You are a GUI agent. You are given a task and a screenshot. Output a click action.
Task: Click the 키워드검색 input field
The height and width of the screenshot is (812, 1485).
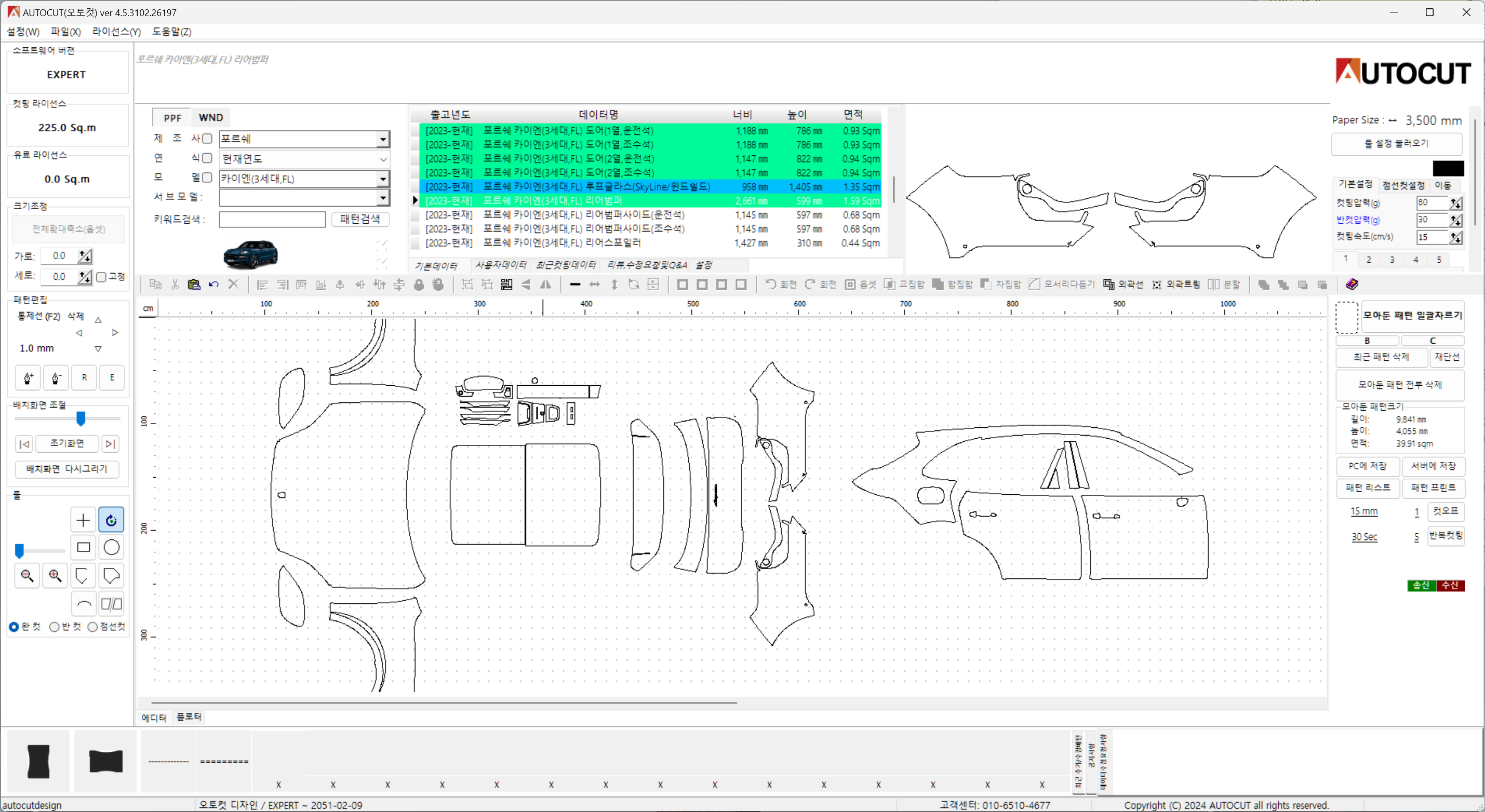(x=272, y=220)
